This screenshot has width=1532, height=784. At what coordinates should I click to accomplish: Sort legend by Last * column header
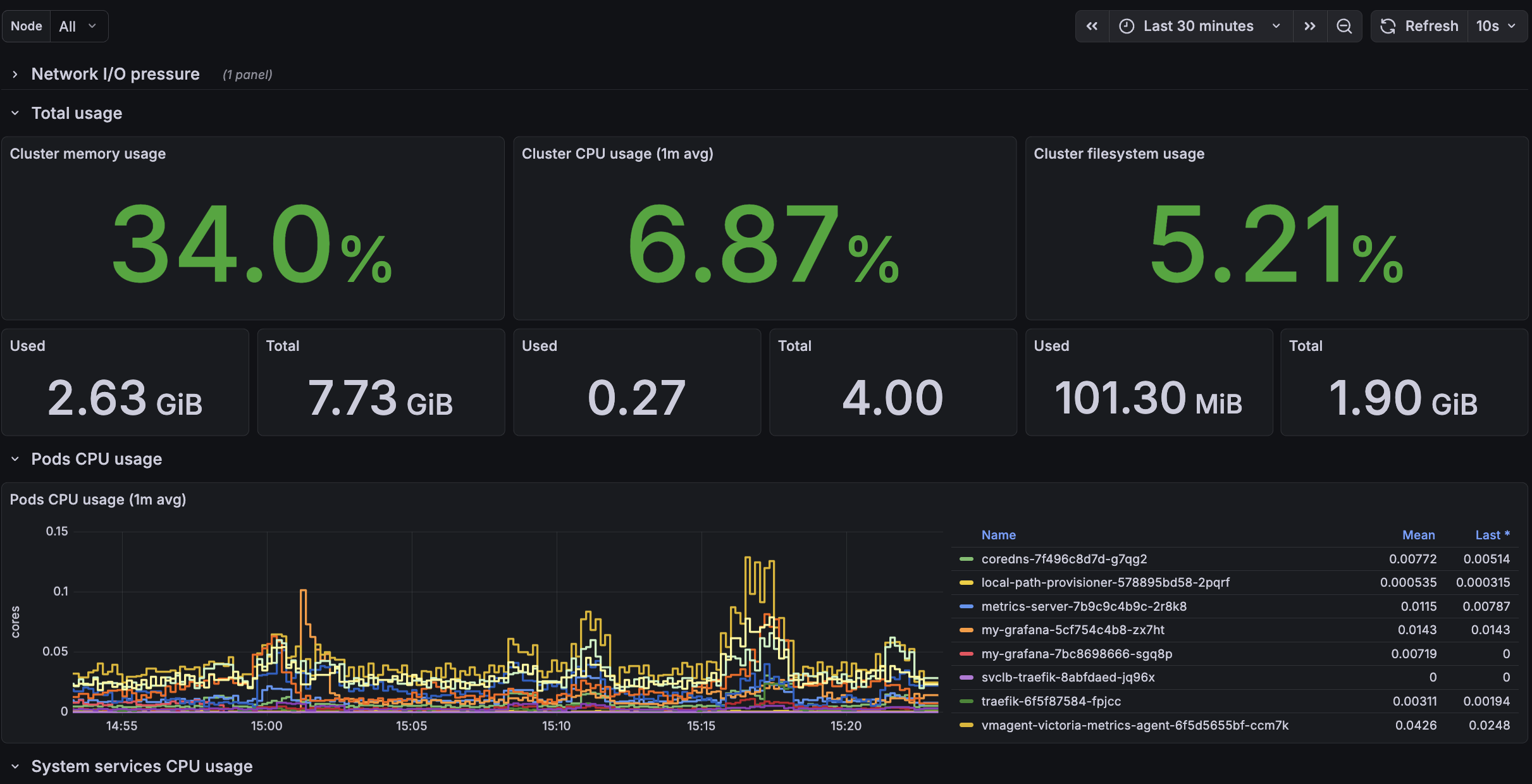[x=1492, y=535]
